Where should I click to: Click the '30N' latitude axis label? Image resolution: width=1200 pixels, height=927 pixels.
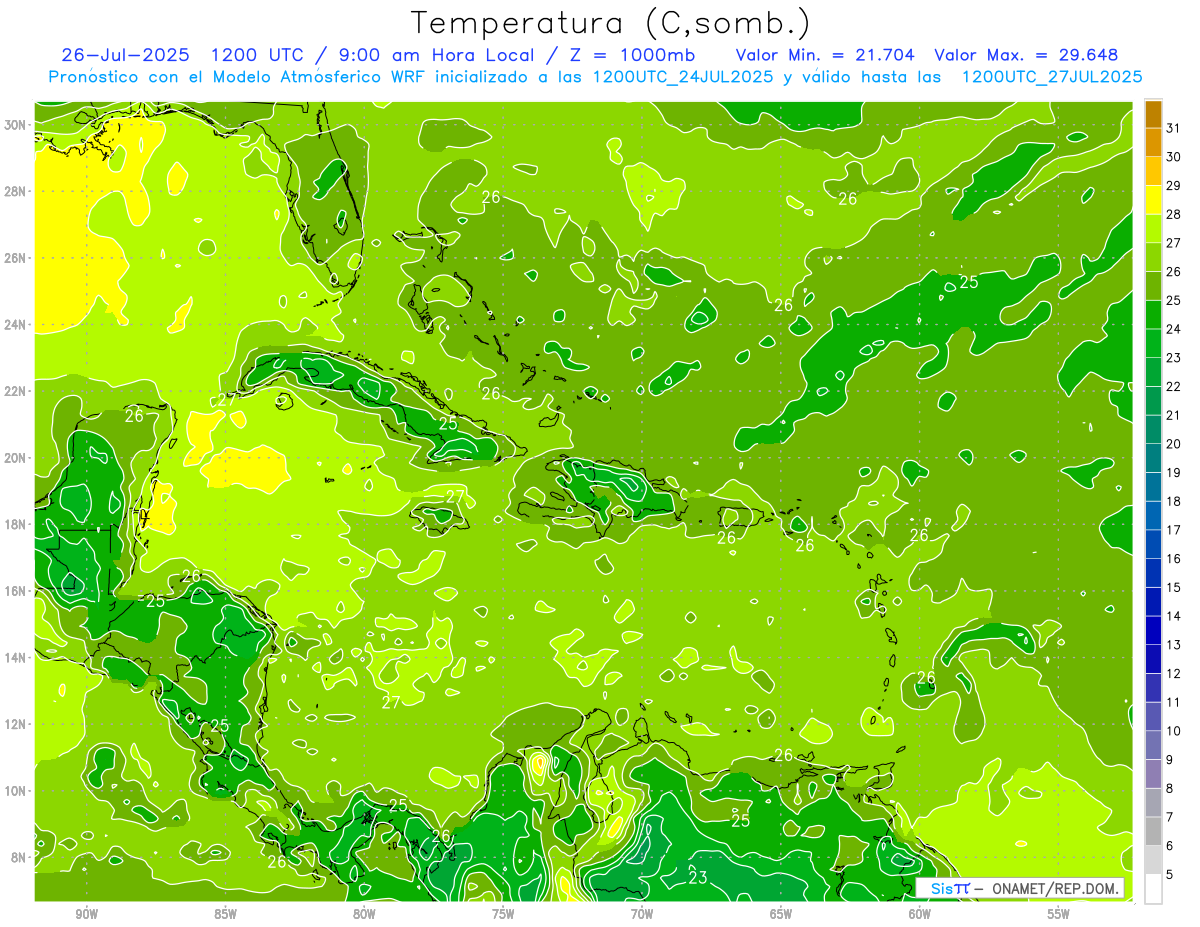(x=15, y=125)
